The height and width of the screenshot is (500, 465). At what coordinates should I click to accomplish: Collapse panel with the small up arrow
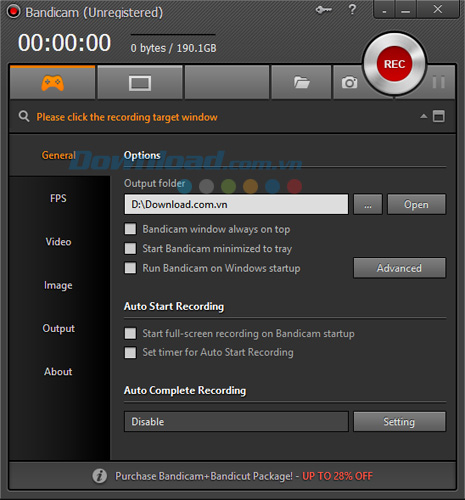424,116
